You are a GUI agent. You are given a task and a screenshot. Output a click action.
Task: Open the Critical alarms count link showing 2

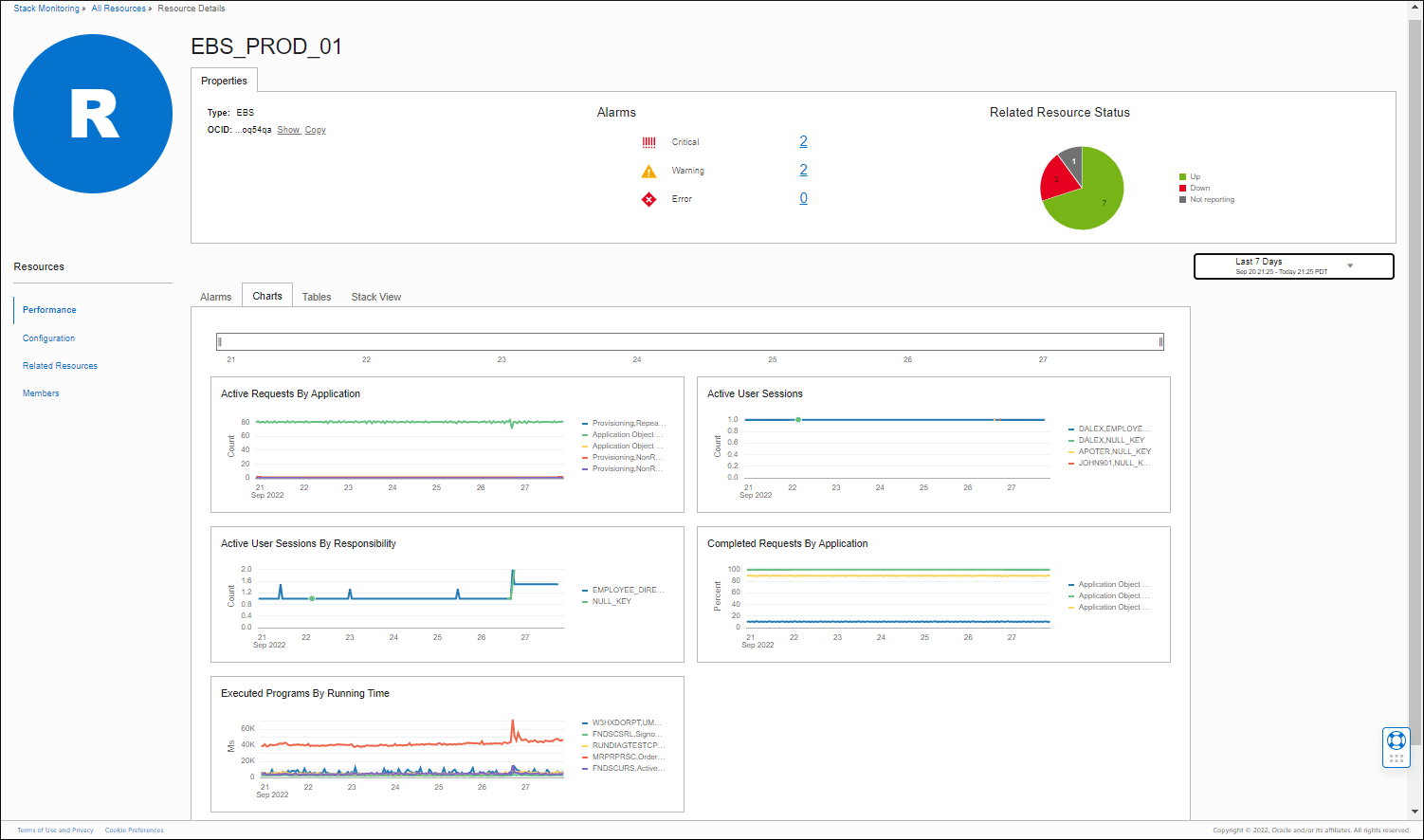tap(803, 140)
